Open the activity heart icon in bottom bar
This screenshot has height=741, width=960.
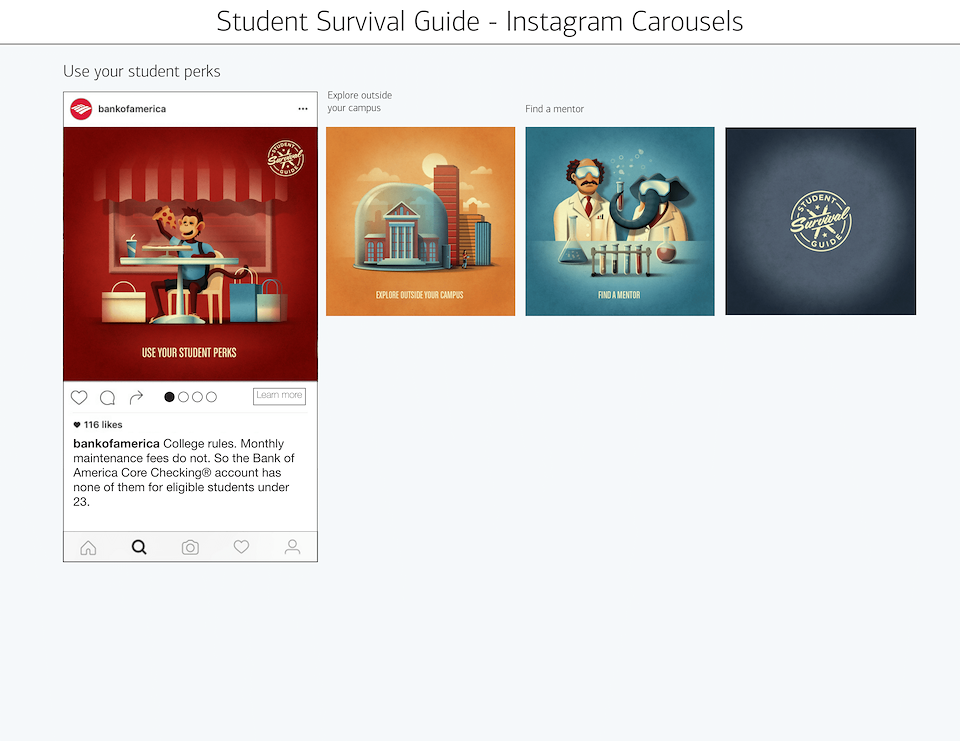(x=241, y=547)
